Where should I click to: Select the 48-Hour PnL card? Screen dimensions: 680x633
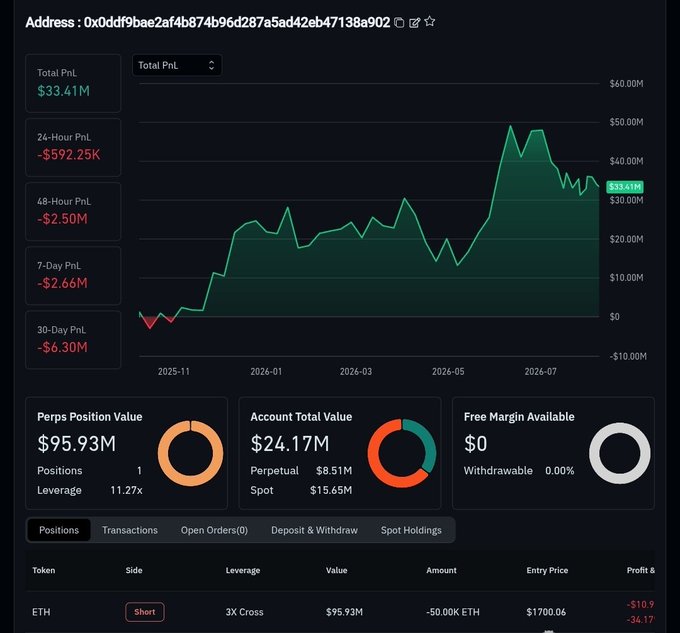(x=73, y=212)
